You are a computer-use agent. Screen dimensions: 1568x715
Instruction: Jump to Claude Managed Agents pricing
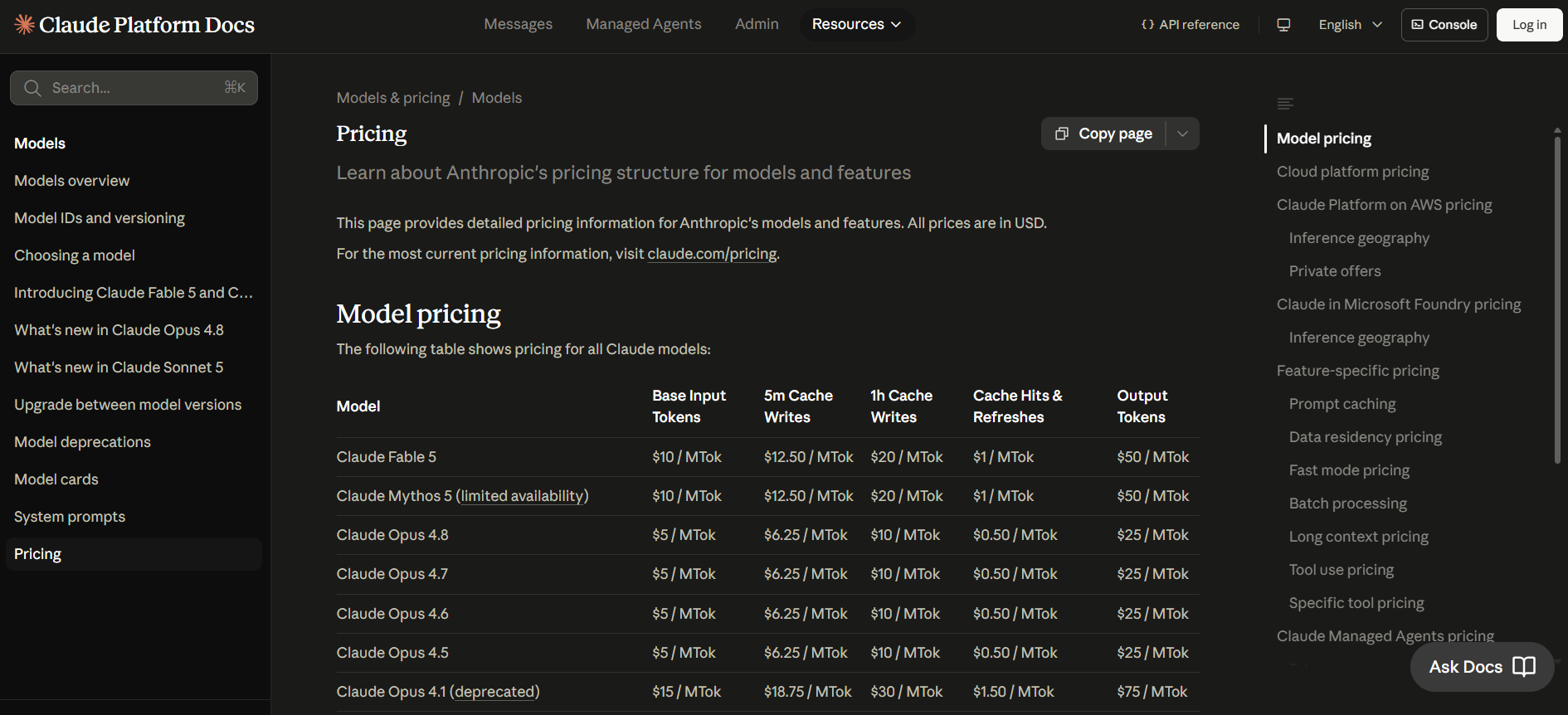point(1385,636)
